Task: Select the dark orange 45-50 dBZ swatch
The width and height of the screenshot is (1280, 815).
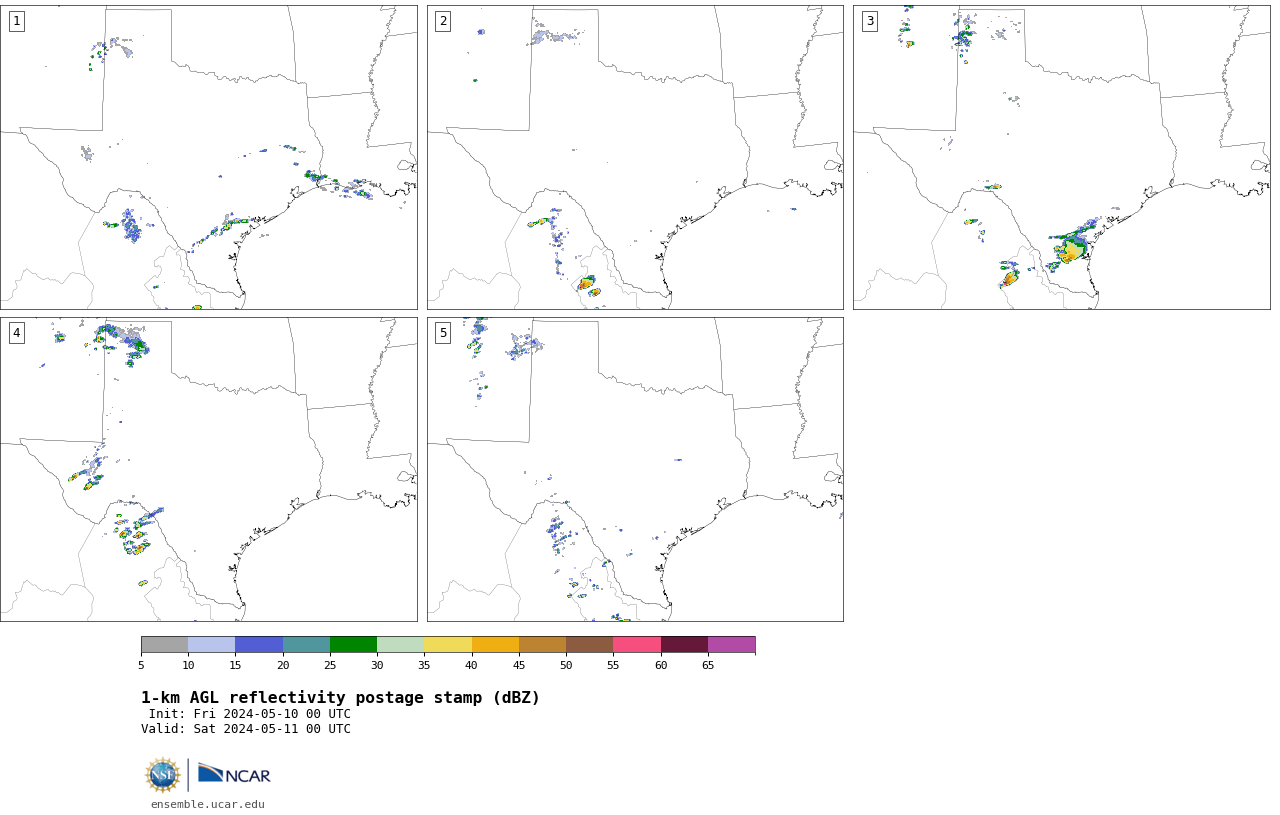Action: [x=542, y=644]
